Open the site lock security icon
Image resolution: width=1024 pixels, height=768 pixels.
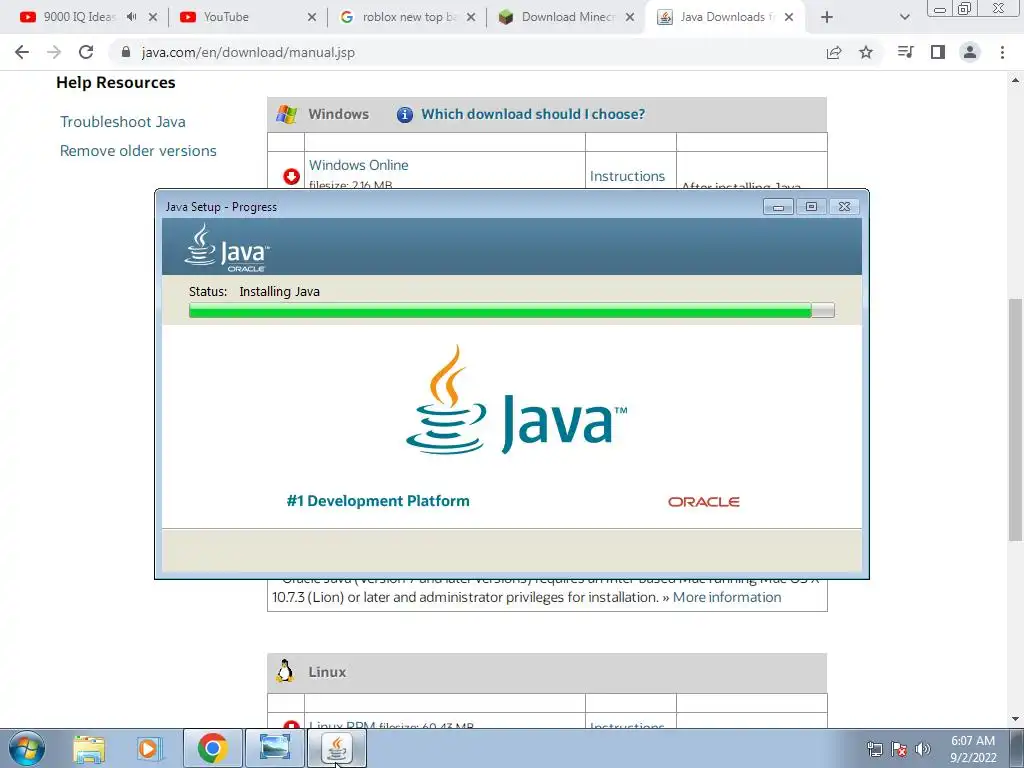coord(126,52)
